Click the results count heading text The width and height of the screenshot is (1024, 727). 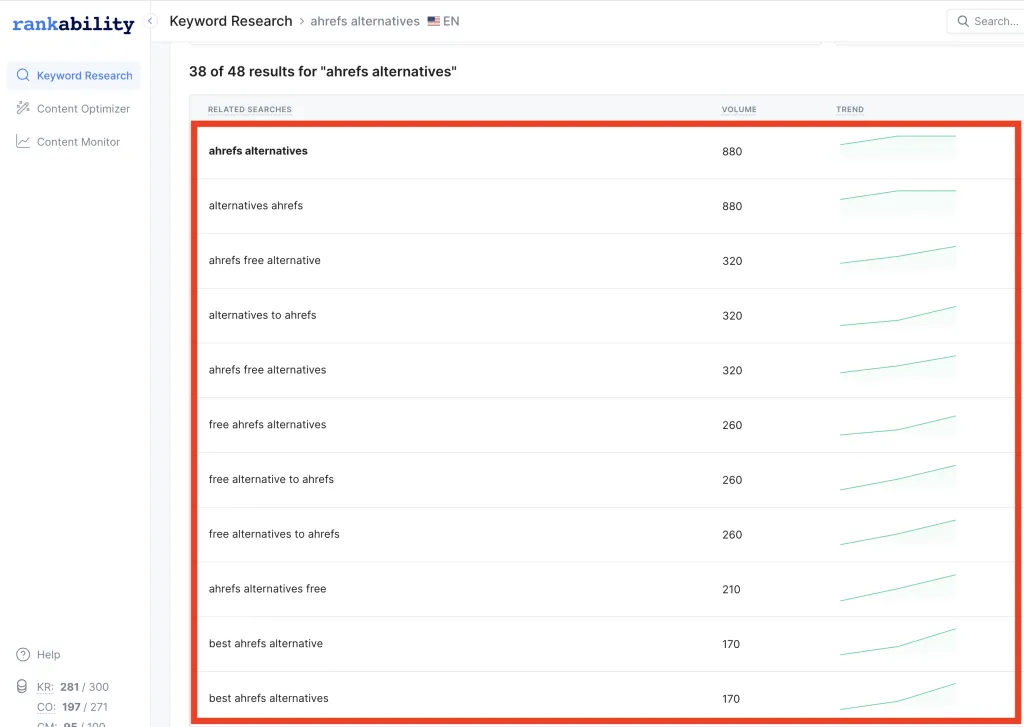click(x=323, y=71)
